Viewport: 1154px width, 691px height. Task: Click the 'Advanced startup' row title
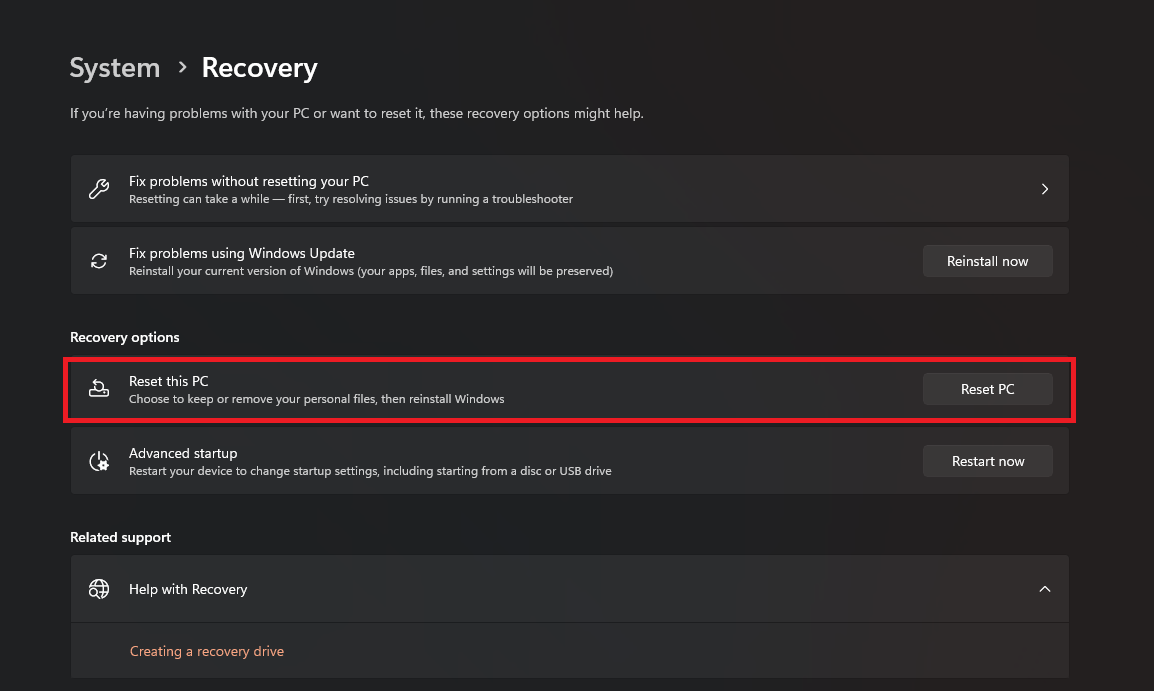(x=183, y=453)
